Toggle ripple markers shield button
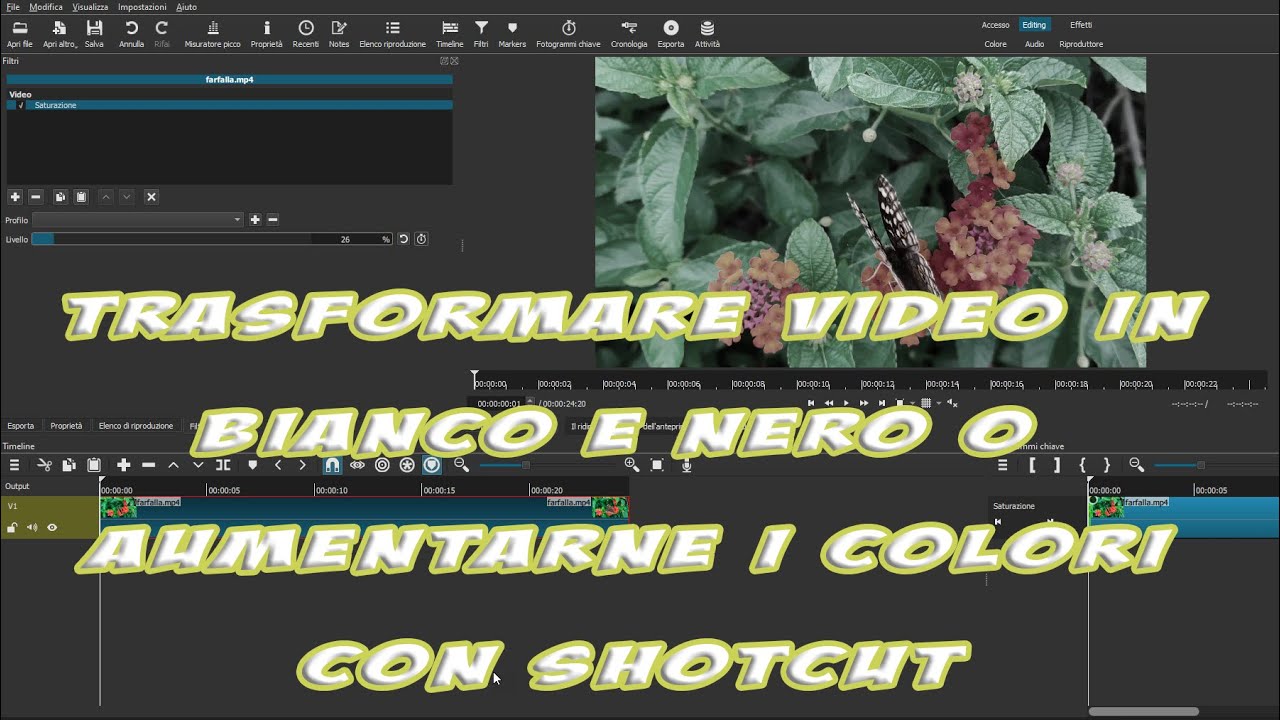The height and width of the screenshot is (720, 1280). click(x=432, y=465)
